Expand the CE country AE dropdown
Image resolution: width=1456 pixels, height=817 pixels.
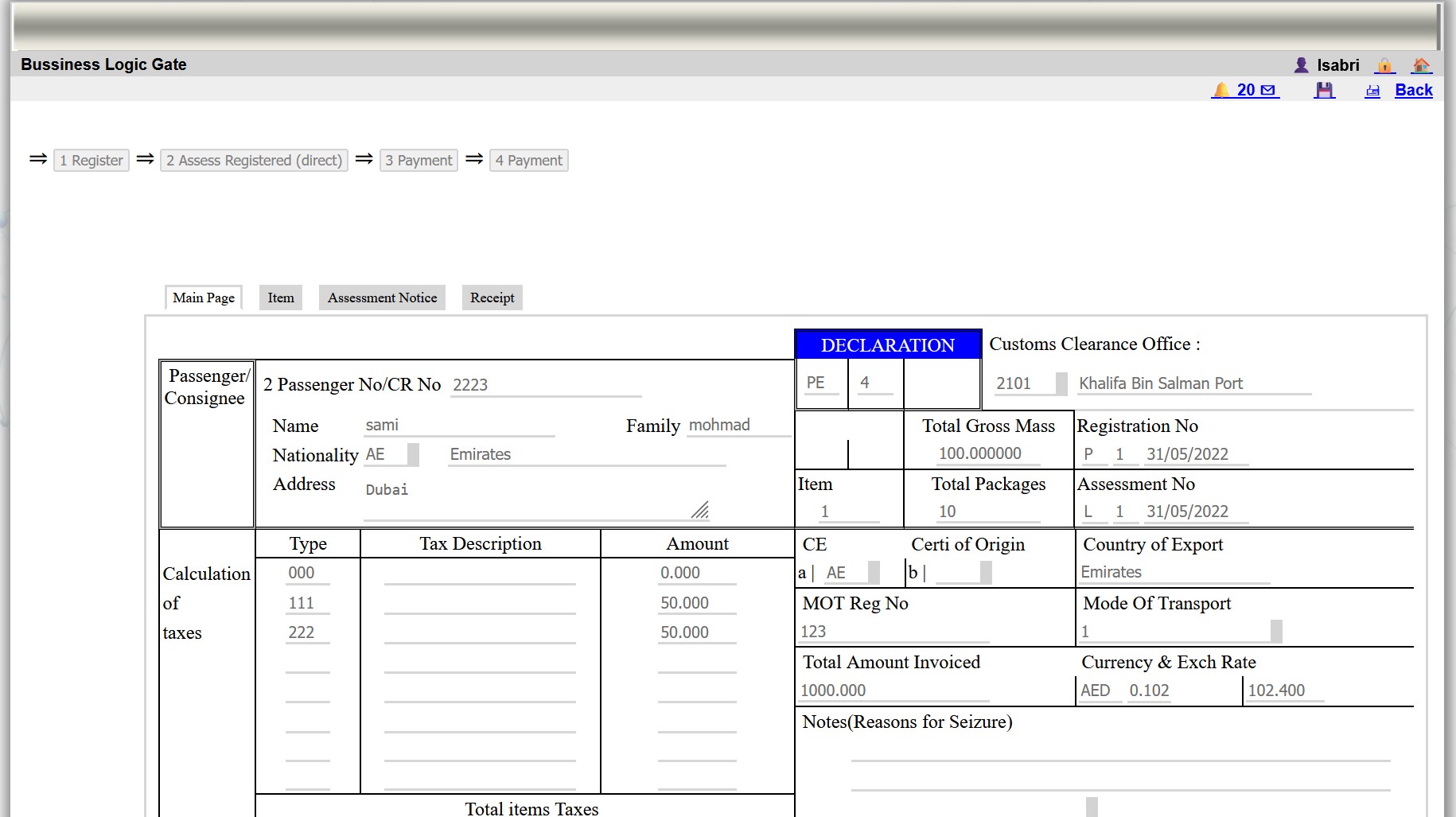click(874, 573)
